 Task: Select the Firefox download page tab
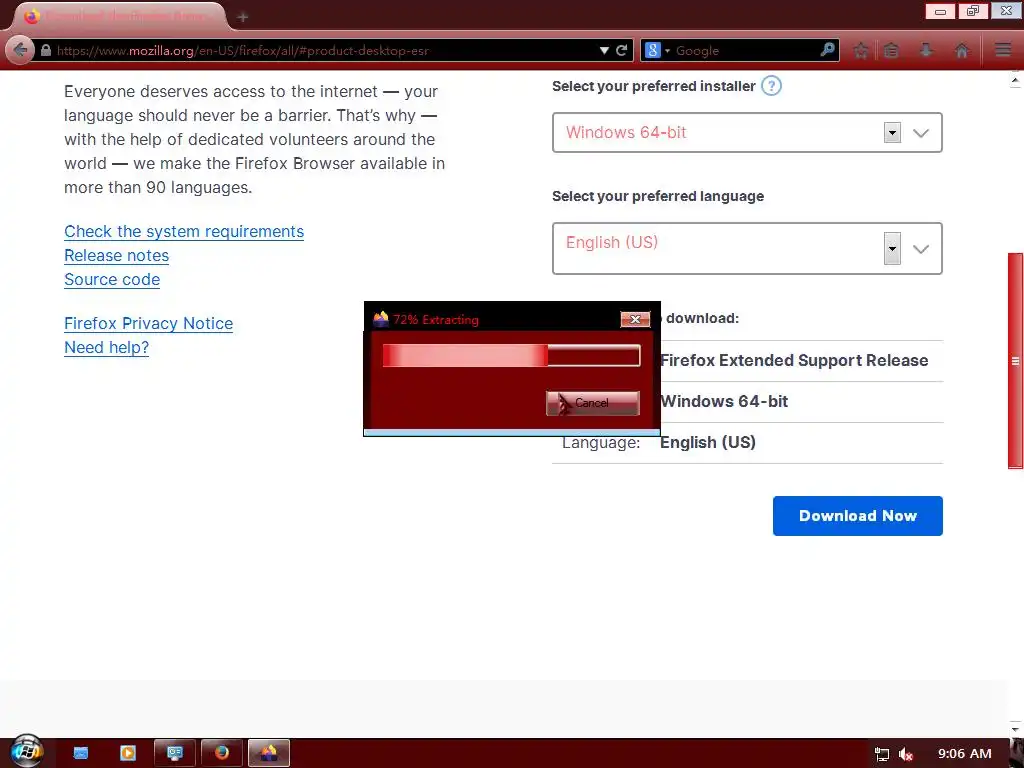pos(120,16)
